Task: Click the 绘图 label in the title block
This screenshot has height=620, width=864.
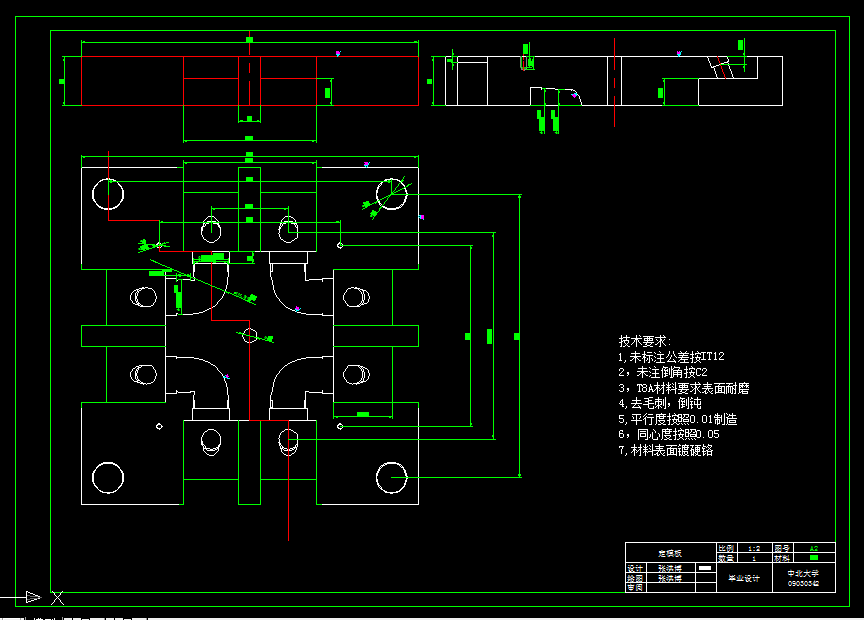Action: click(x=635, y=578)
